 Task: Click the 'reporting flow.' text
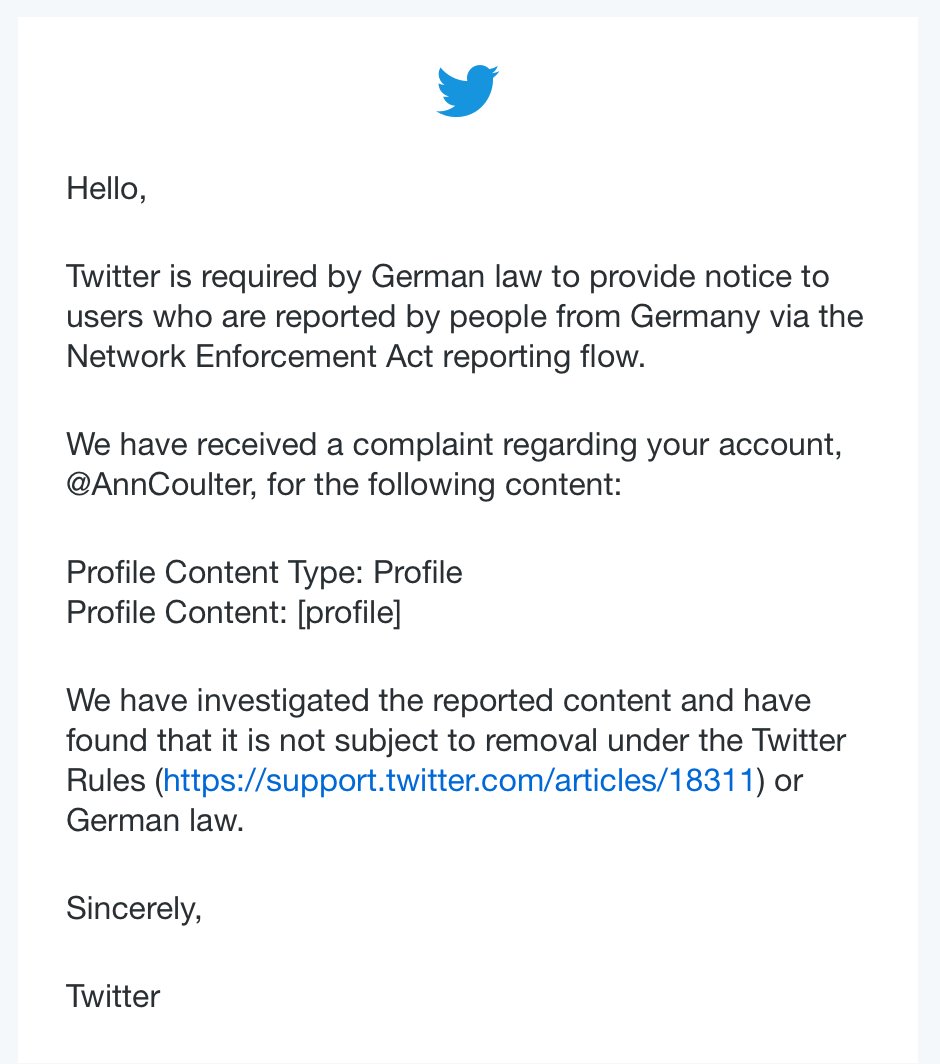point(544,357)
